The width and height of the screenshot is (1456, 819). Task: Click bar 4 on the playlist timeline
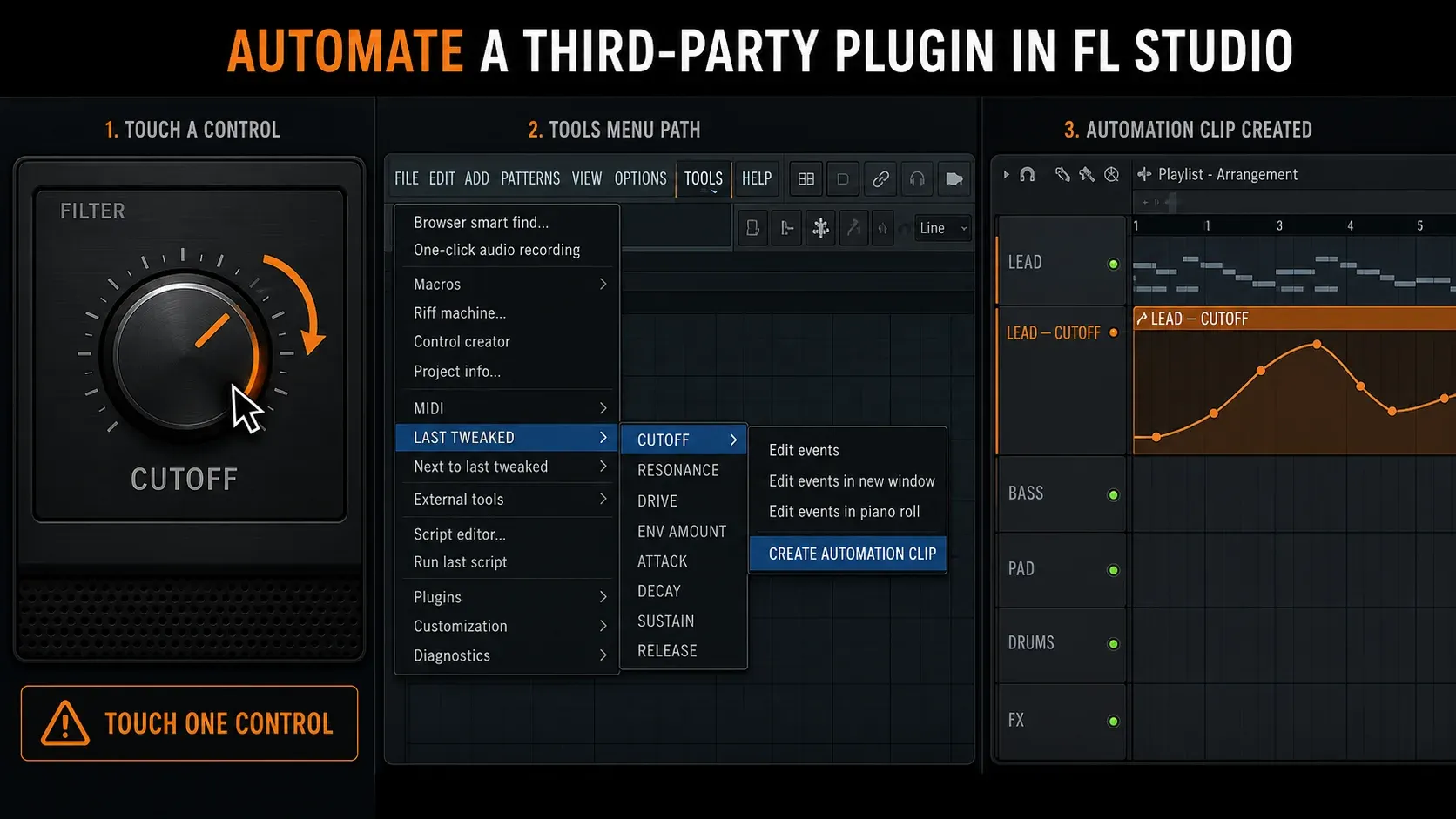(x=1350, y=225)
